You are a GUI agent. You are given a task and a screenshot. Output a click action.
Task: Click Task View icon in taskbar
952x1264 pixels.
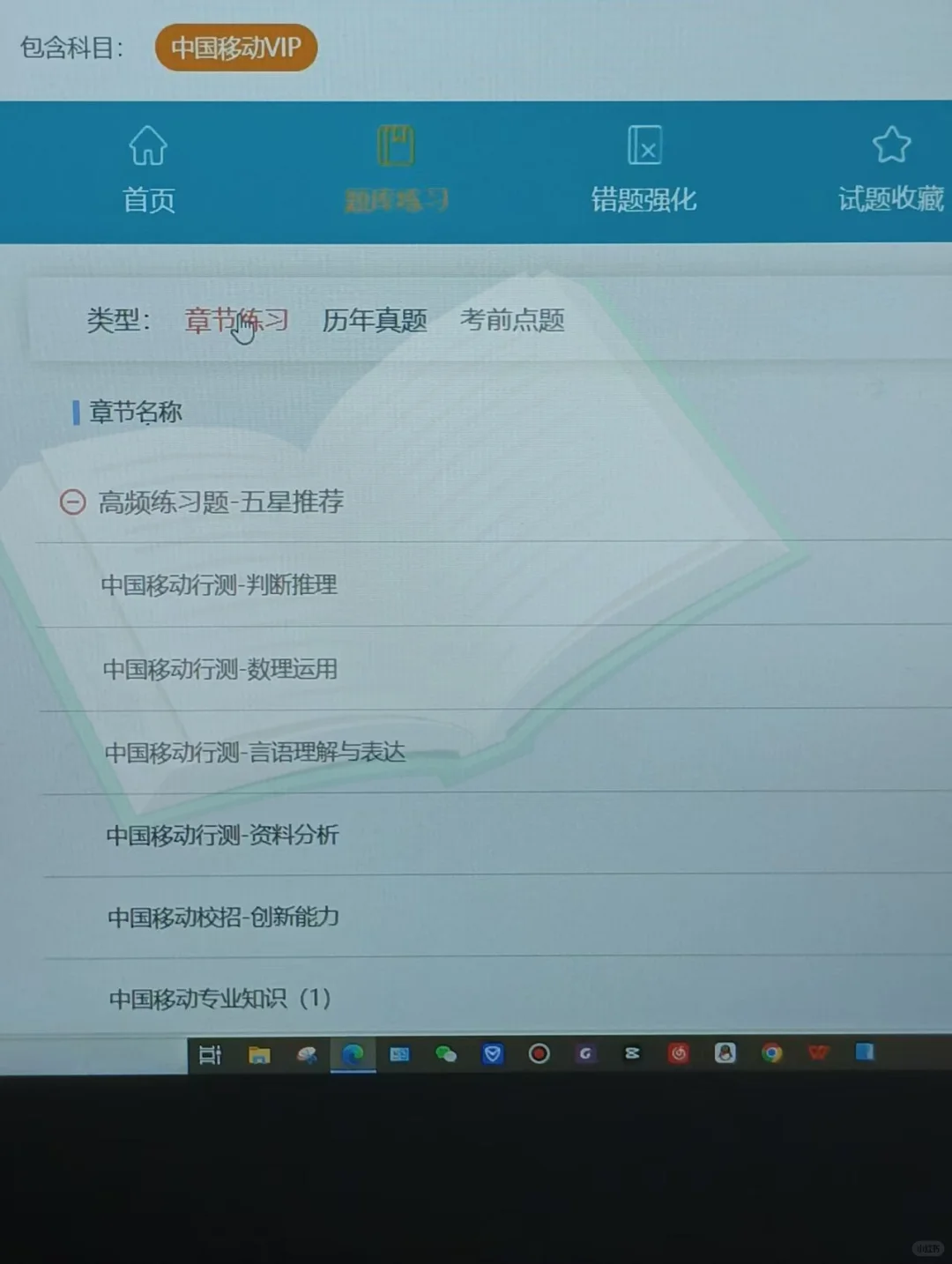click(x=210, y=1054)
